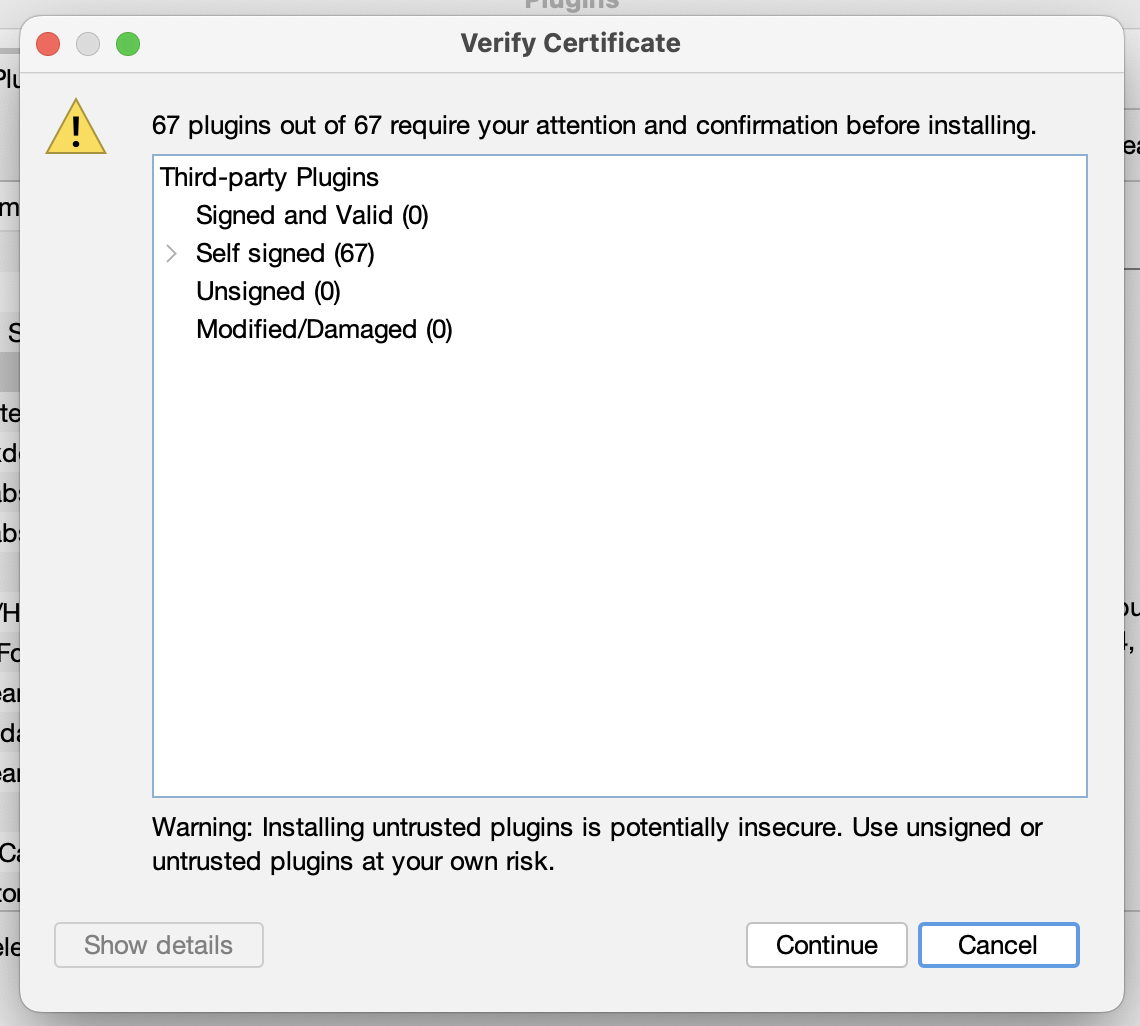Select the Third-party Plugins root item
1140x1026 pixels.
click(x=269, y=177)
